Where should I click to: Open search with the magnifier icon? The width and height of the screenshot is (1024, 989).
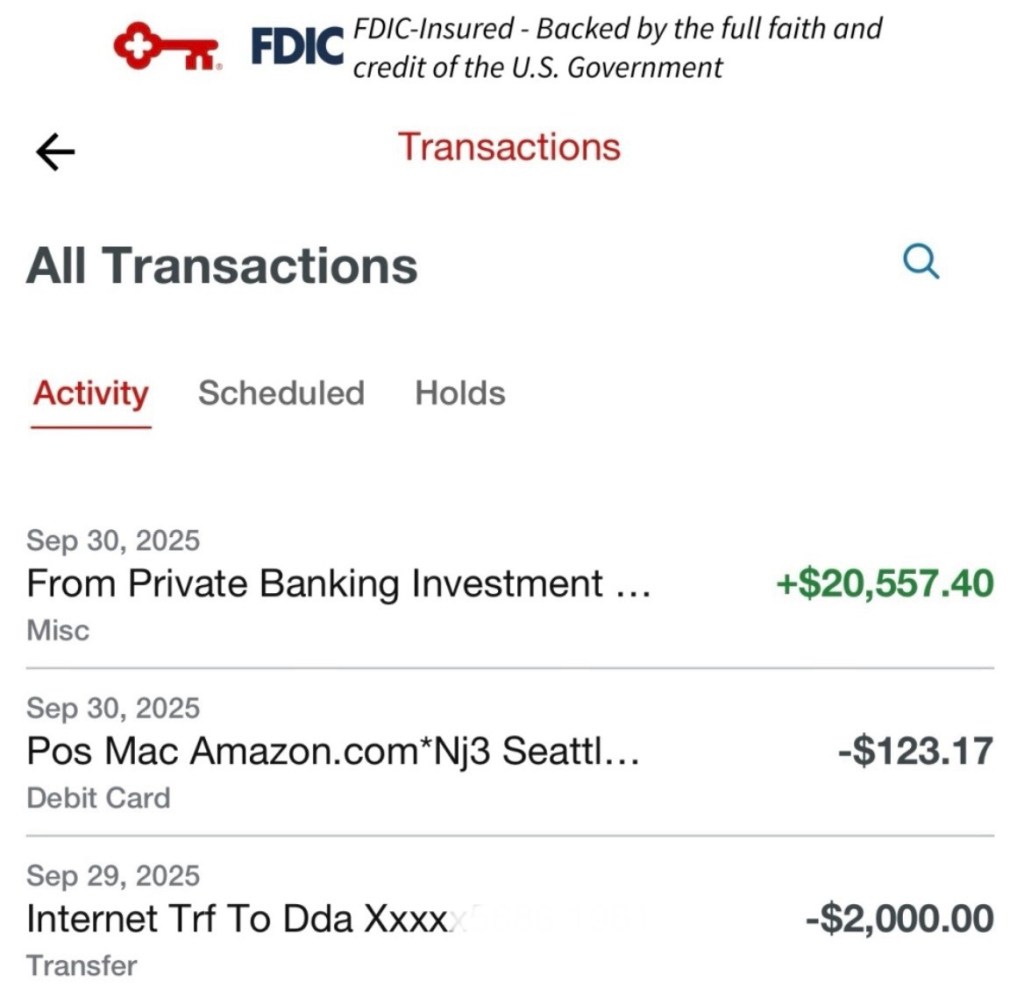pos(919,263)
